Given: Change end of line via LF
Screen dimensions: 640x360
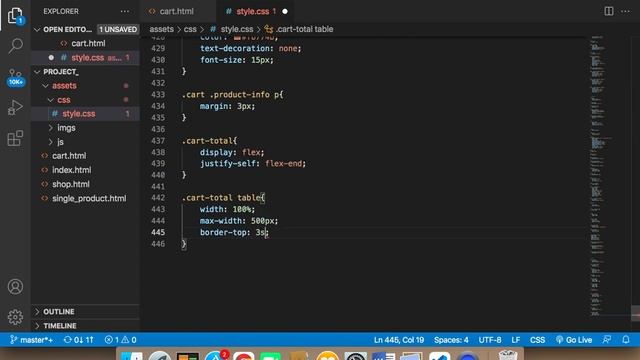Looking at the screenshot, I should [516, 340].
